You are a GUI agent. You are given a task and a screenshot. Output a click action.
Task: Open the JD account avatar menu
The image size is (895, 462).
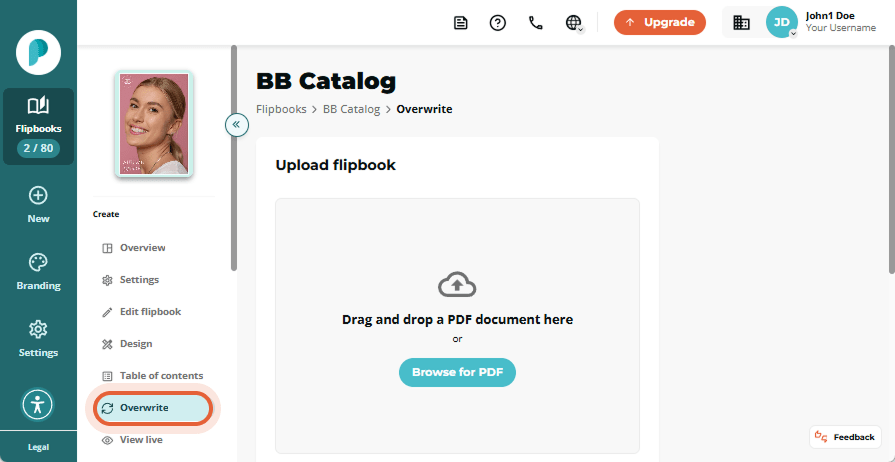(x=781, y=22)
